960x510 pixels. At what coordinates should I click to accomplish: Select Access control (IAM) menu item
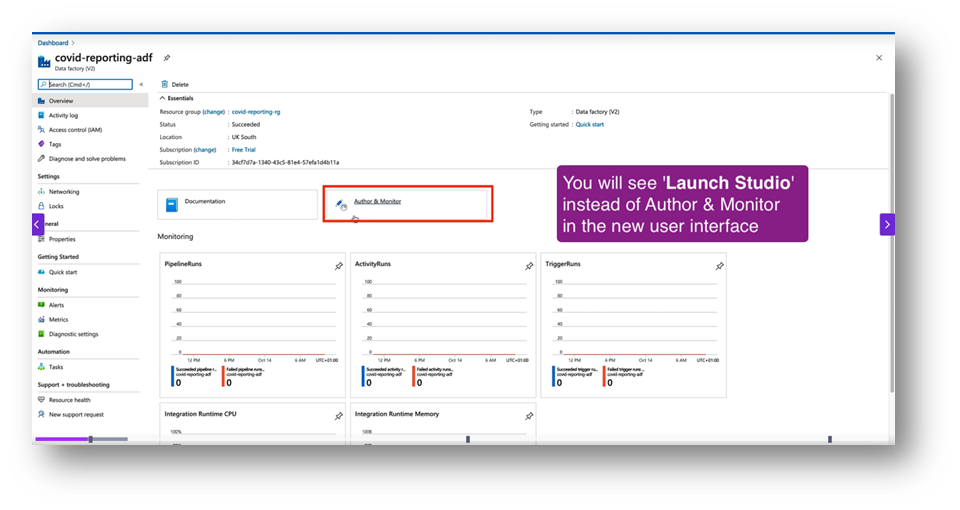coord(74,130)
